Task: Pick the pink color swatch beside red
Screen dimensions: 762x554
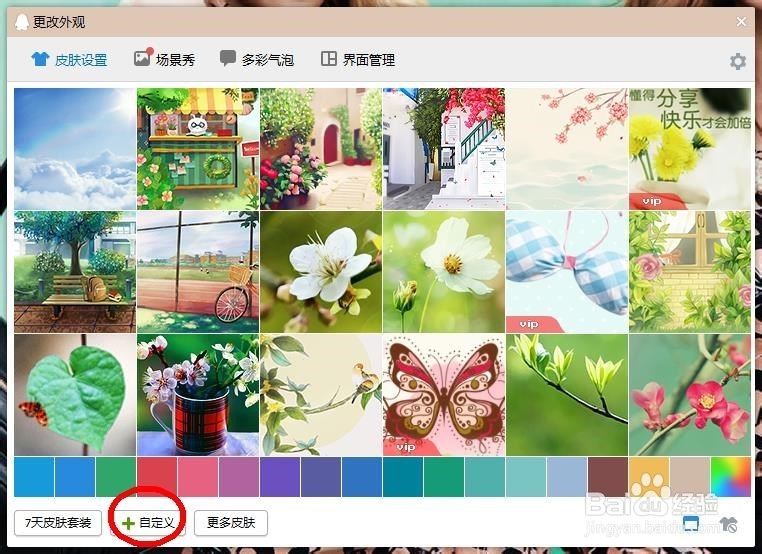Action: click(x=198, y=477)
